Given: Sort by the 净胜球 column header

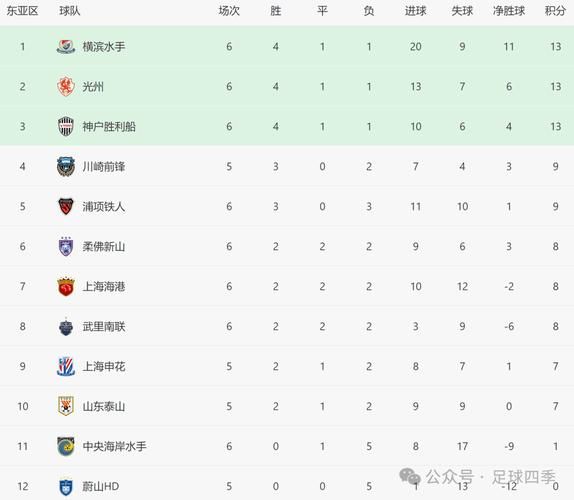Looking at the screenshot, I should click(509, 11).
